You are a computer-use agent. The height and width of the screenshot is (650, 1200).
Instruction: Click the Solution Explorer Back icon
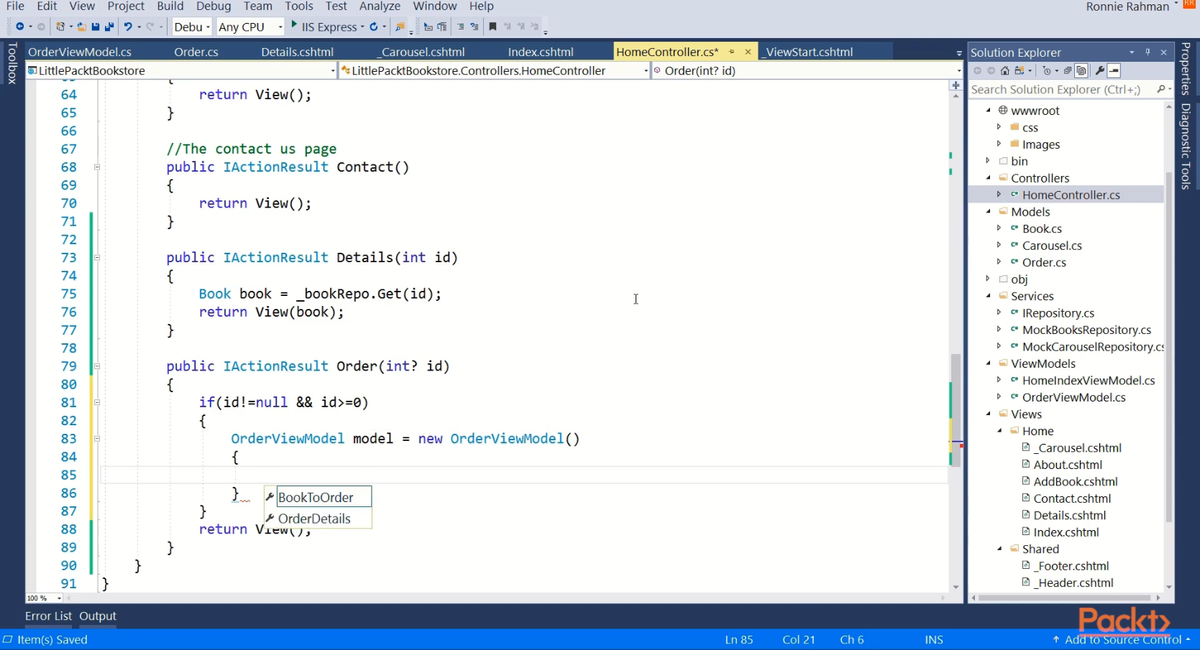(x=977, y=71)
